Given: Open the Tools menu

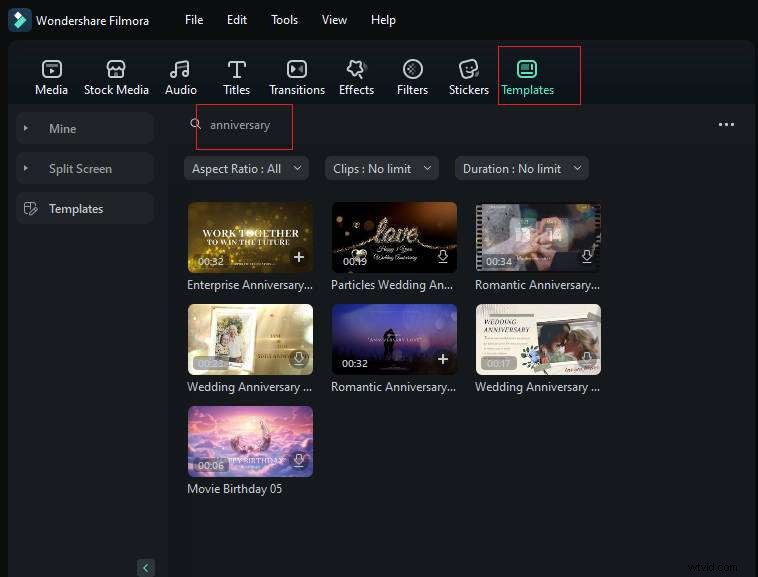Looking at the screenshot, I should pos(284,20).
